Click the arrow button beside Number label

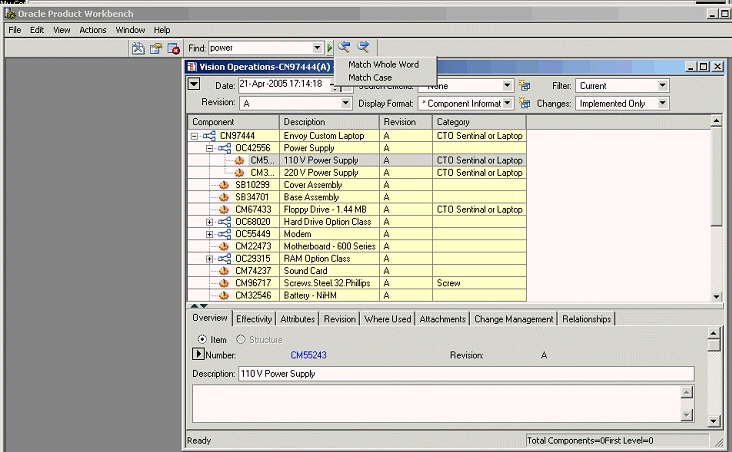[198, 354]
